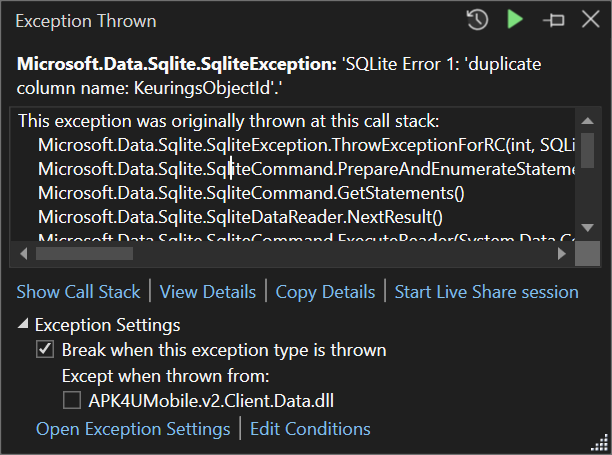Start a Live Share session

[x=486, y=292]
